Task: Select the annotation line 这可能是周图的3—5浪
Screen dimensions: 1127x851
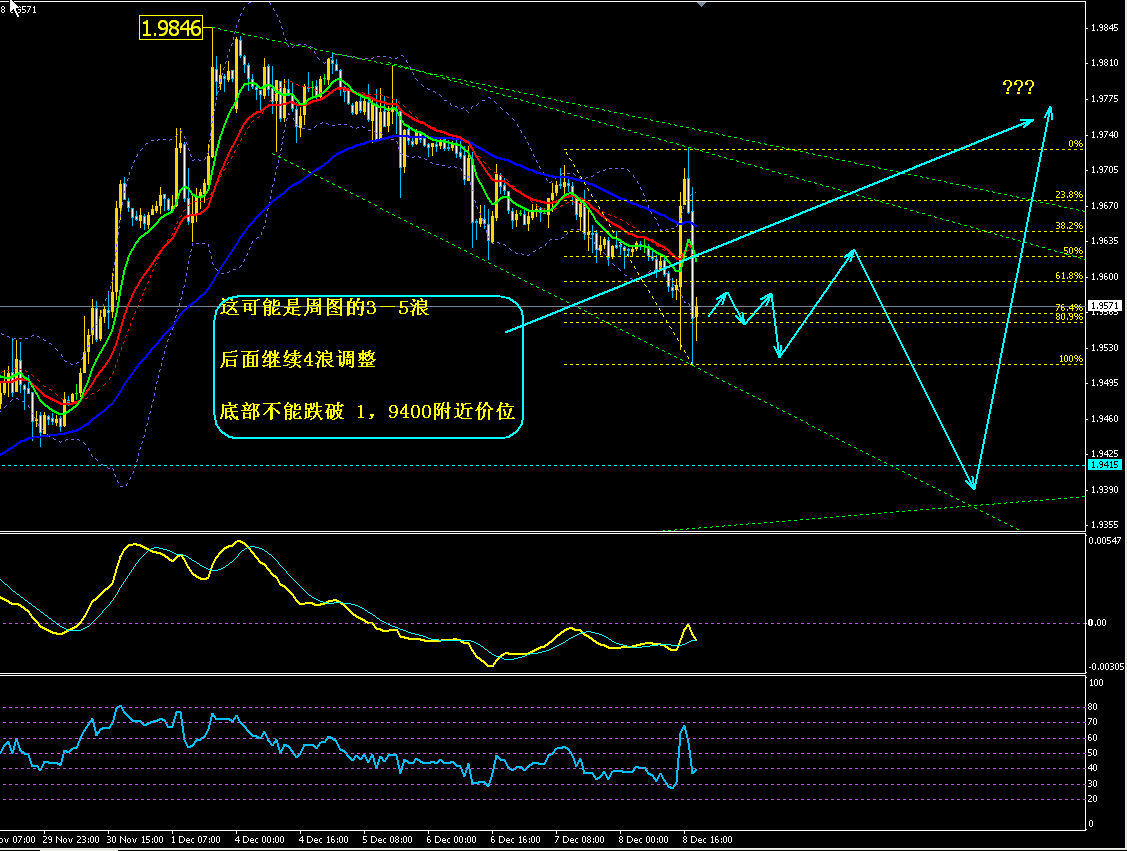Action: point(325,308)
